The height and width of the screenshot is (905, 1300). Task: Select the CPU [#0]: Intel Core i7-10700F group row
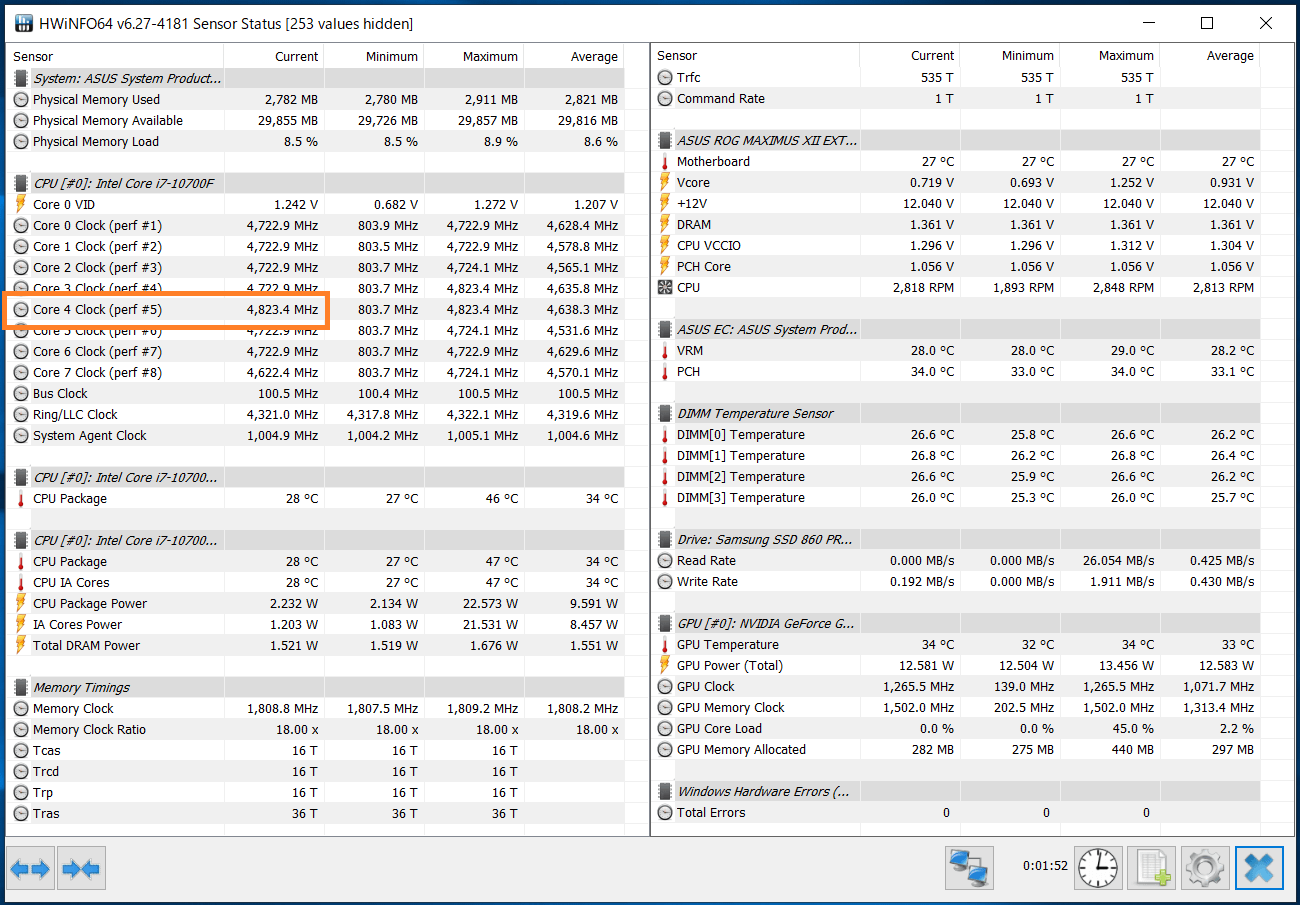(x=316, y=183)
